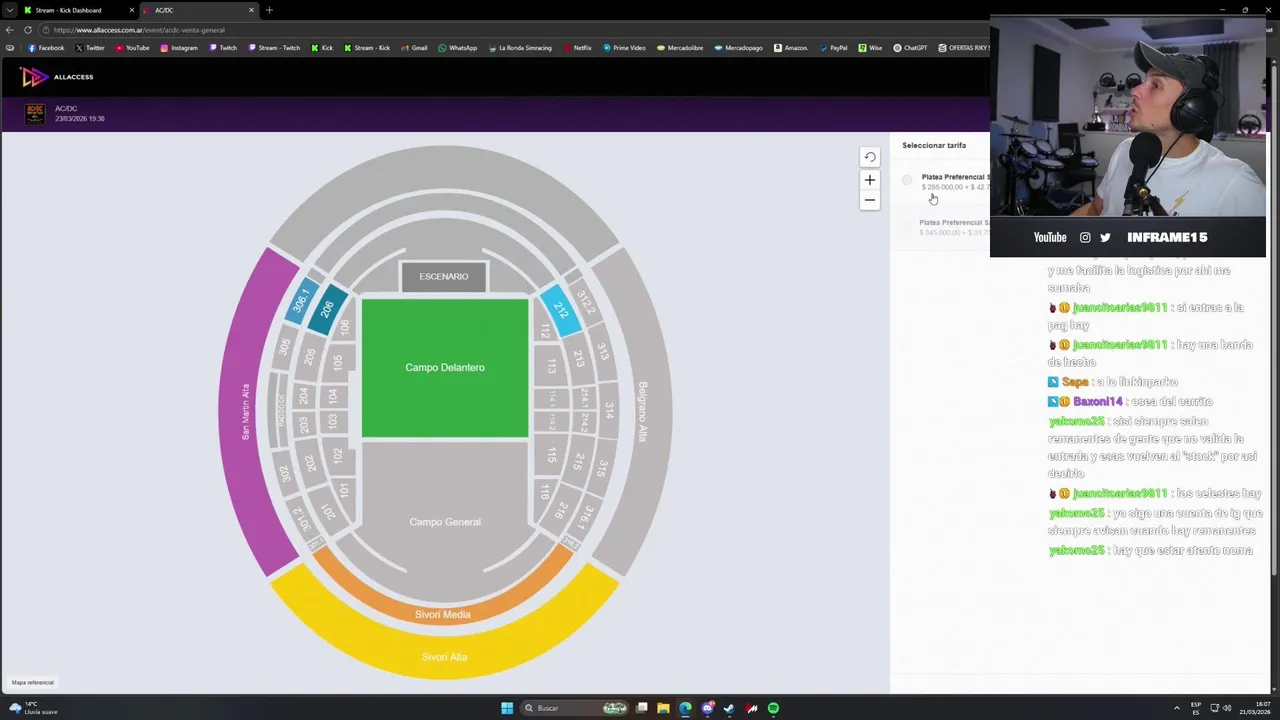Click section 104 on the map
The height and width of the screenshot is (720, 1280).
[333, 397]
